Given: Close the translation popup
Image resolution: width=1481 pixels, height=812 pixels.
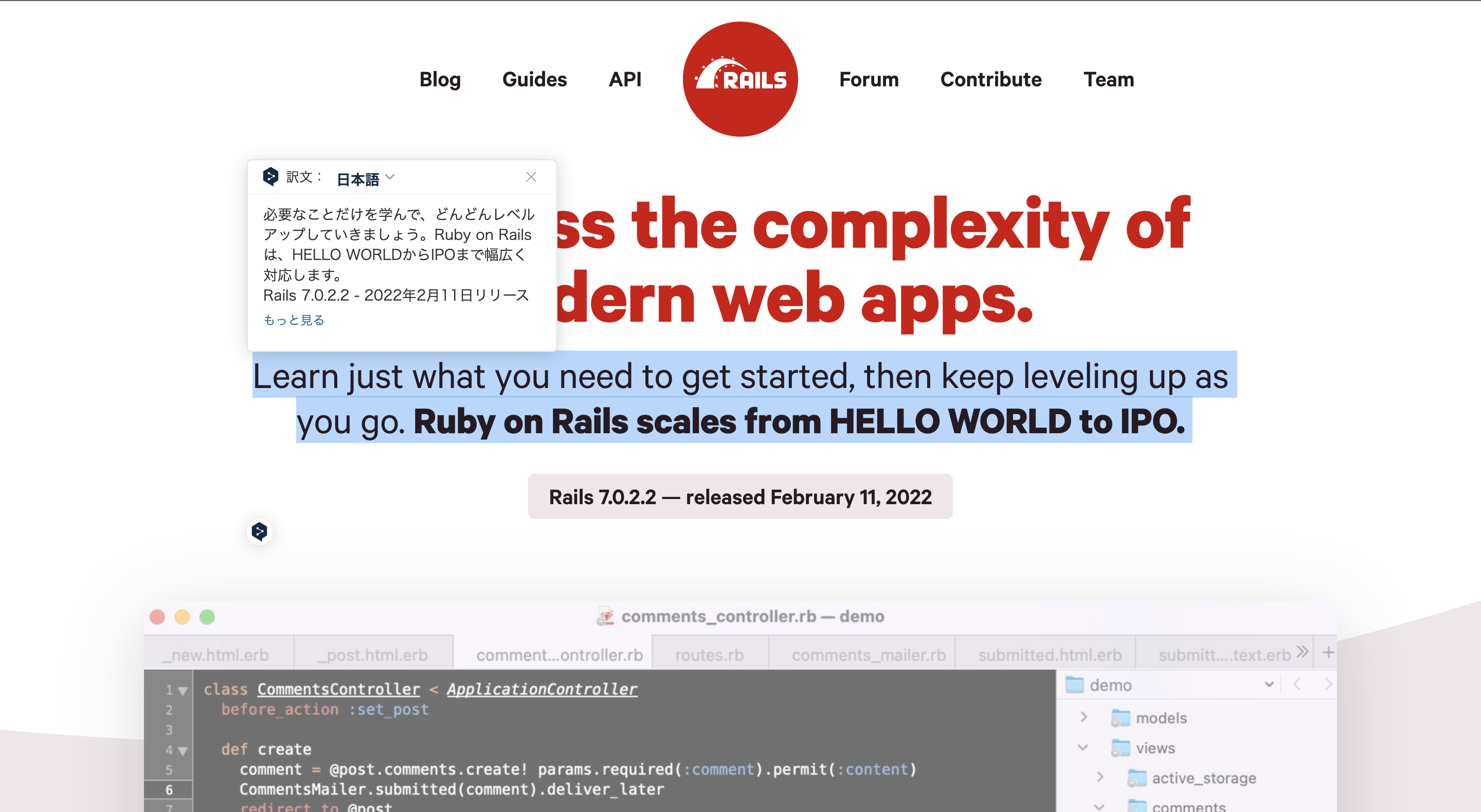Looking at the screenshot, I should (531, 177).
